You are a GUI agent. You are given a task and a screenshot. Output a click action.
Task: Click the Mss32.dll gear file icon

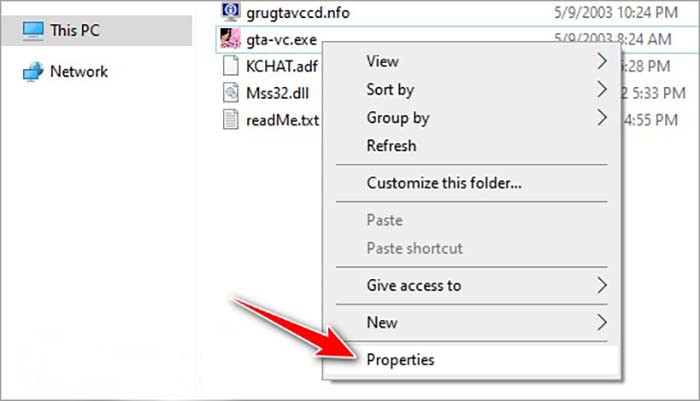230,92
